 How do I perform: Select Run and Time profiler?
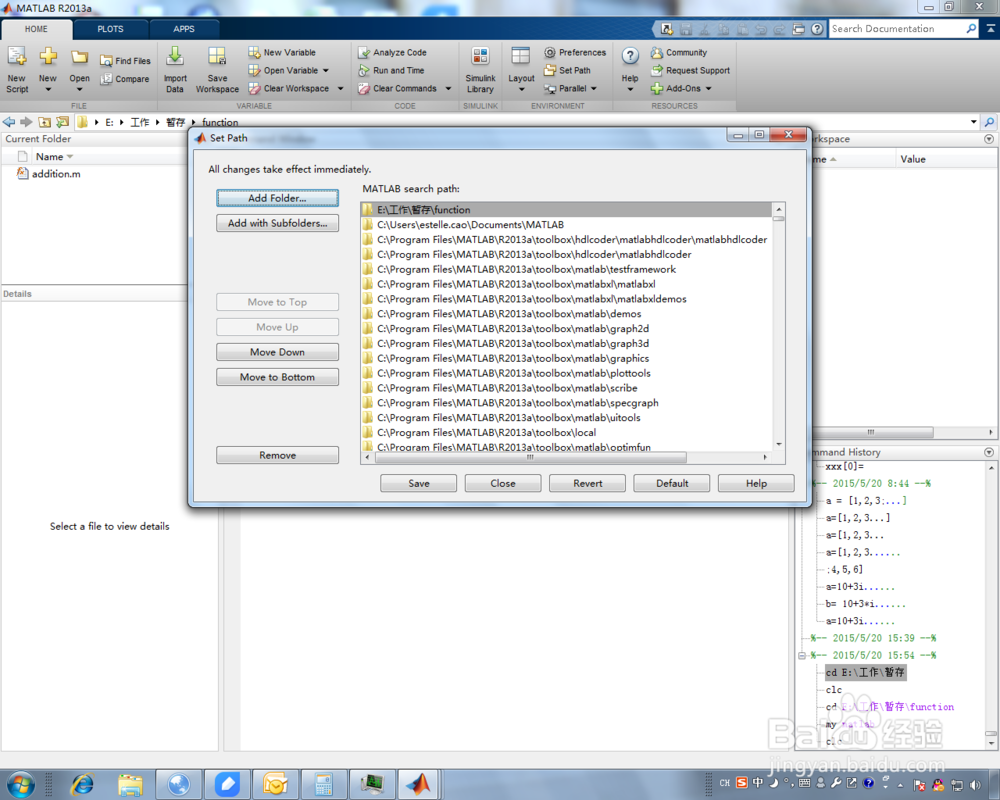click(x=391, y=70)
